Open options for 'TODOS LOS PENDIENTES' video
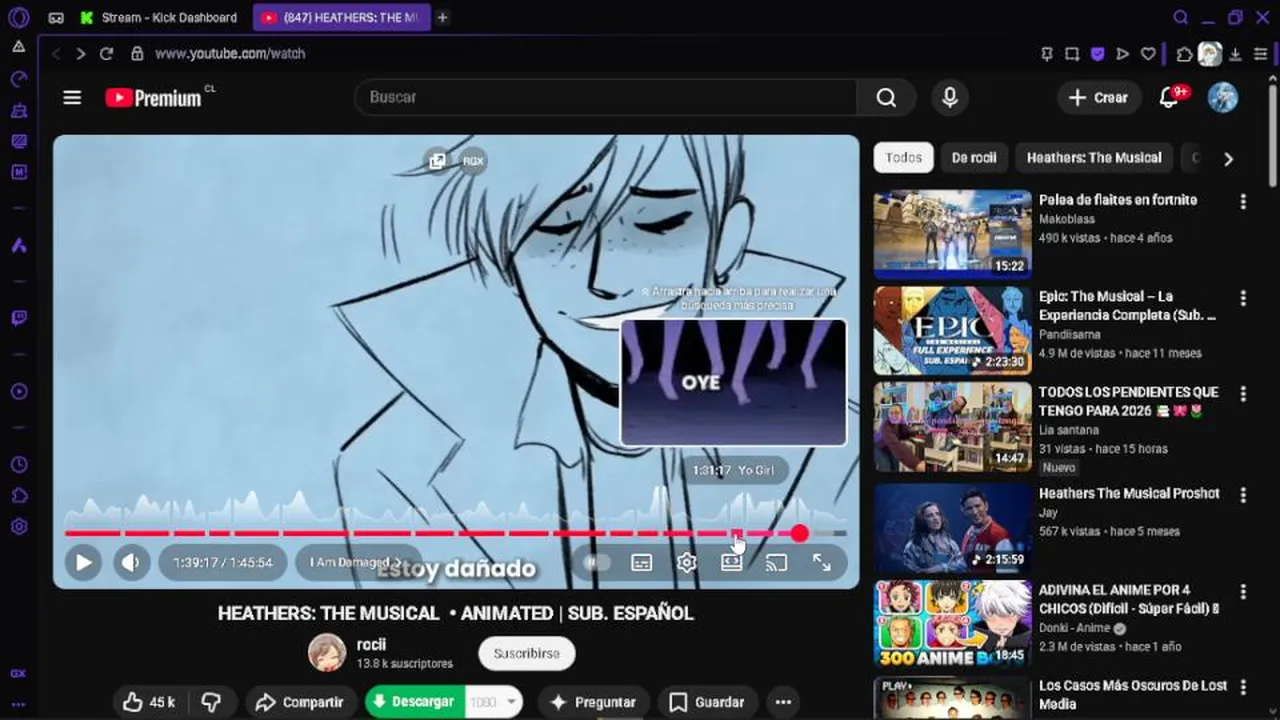 1243,394
